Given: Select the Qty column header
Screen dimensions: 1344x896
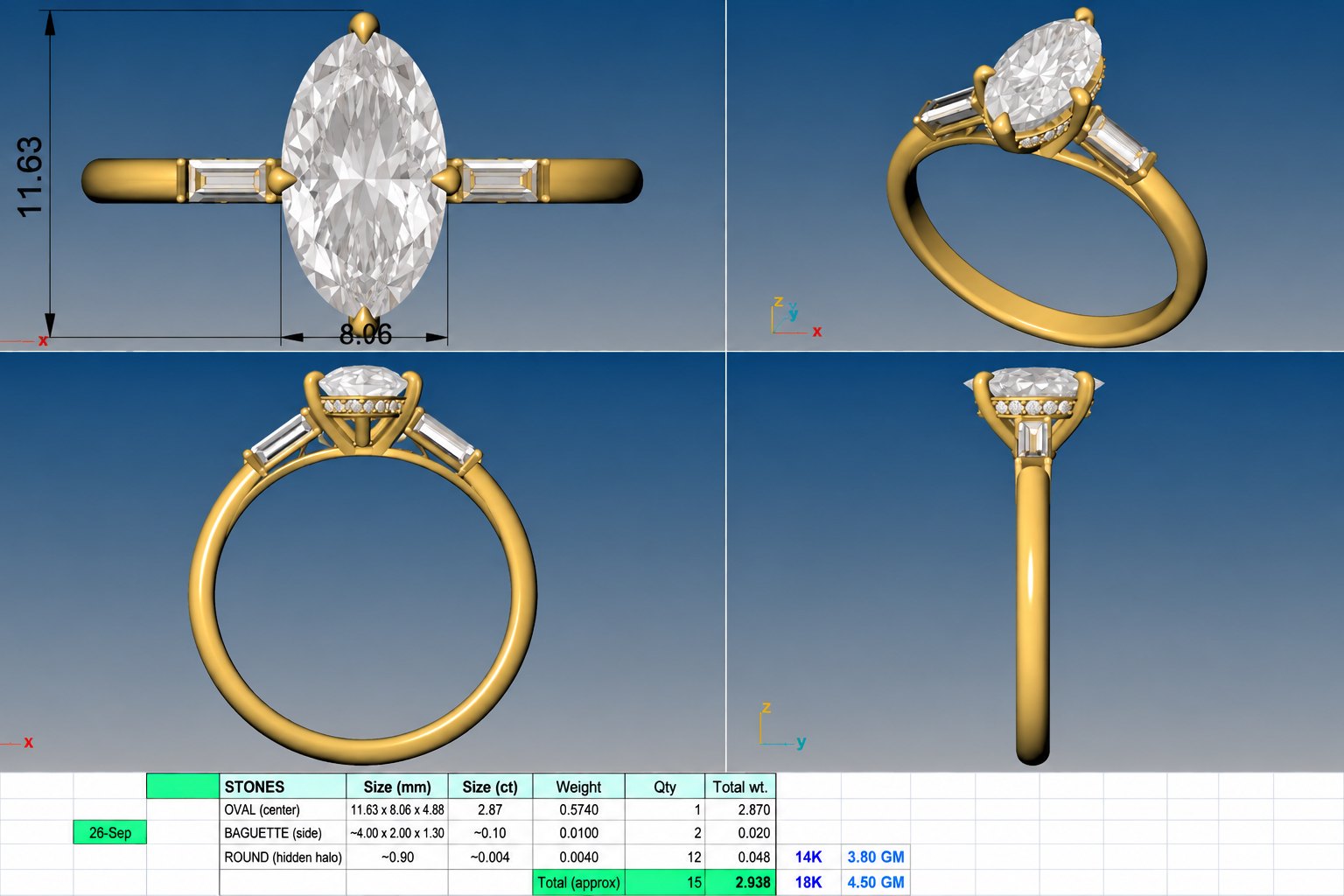Looking at the screenshot, I should click(x=665, y=787).
